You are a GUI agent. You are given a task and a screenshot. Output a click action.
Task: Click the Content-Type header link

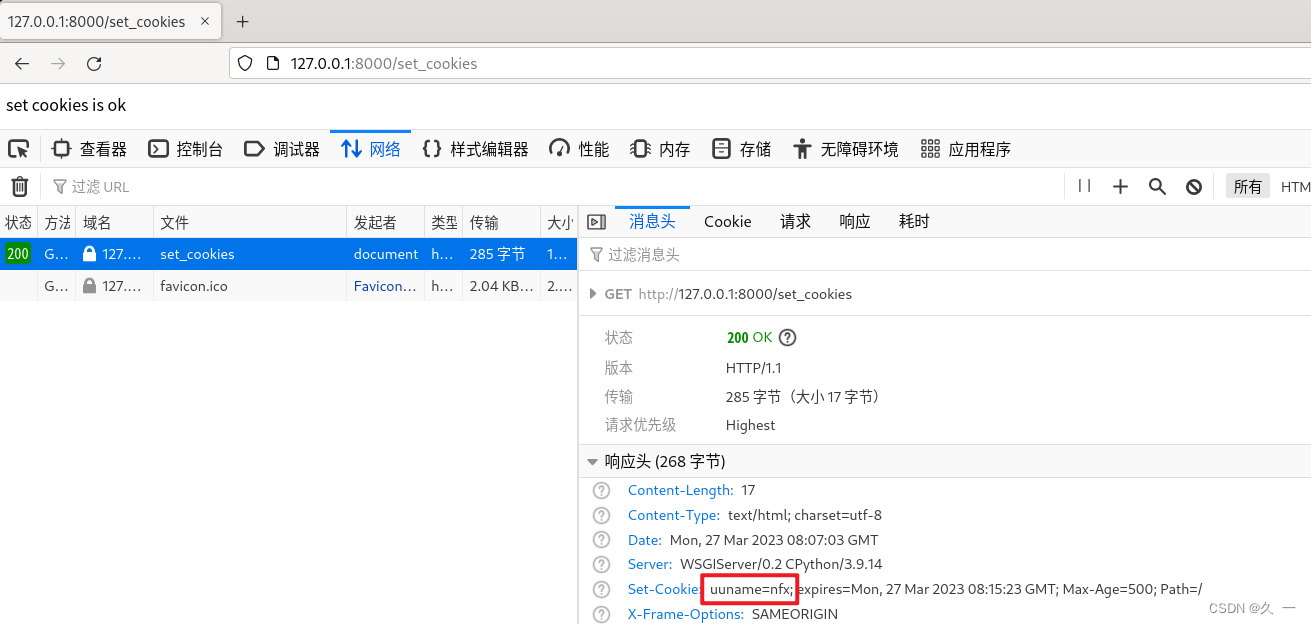tap(674, 515)
